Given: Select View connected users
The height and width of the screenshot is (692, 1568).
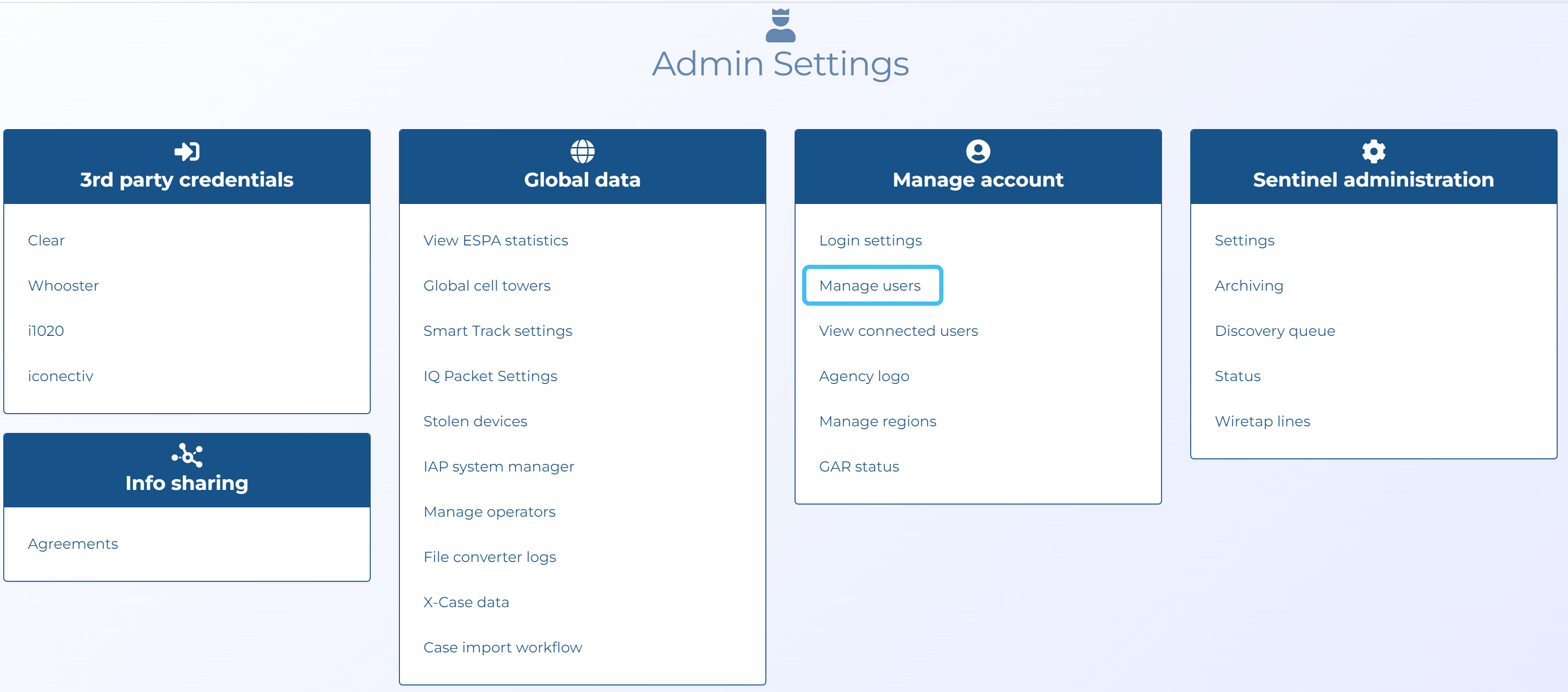Looking at the screenshot, I should (898, 331).
